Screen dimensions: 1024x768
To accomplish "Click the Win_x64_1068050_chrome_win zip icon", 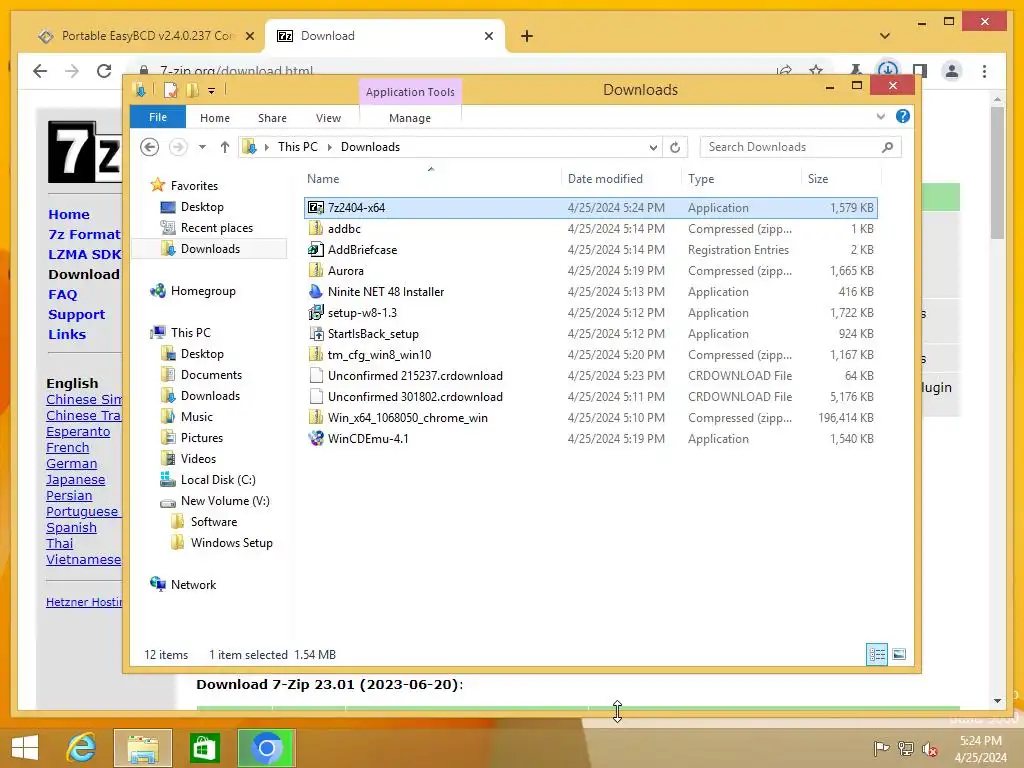I will point(316,417).
